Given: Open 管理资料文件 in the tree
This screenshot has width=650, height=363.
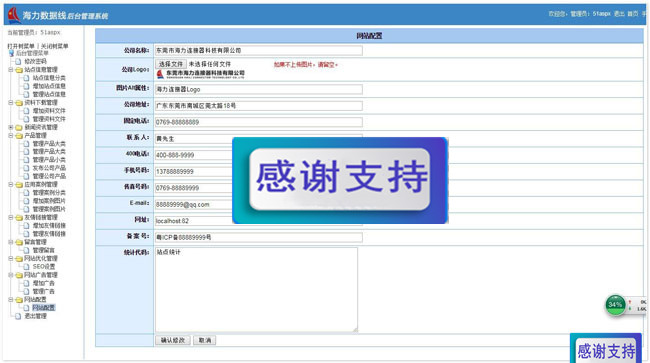Looking at the screenshot, I should [x=49, y=119].
